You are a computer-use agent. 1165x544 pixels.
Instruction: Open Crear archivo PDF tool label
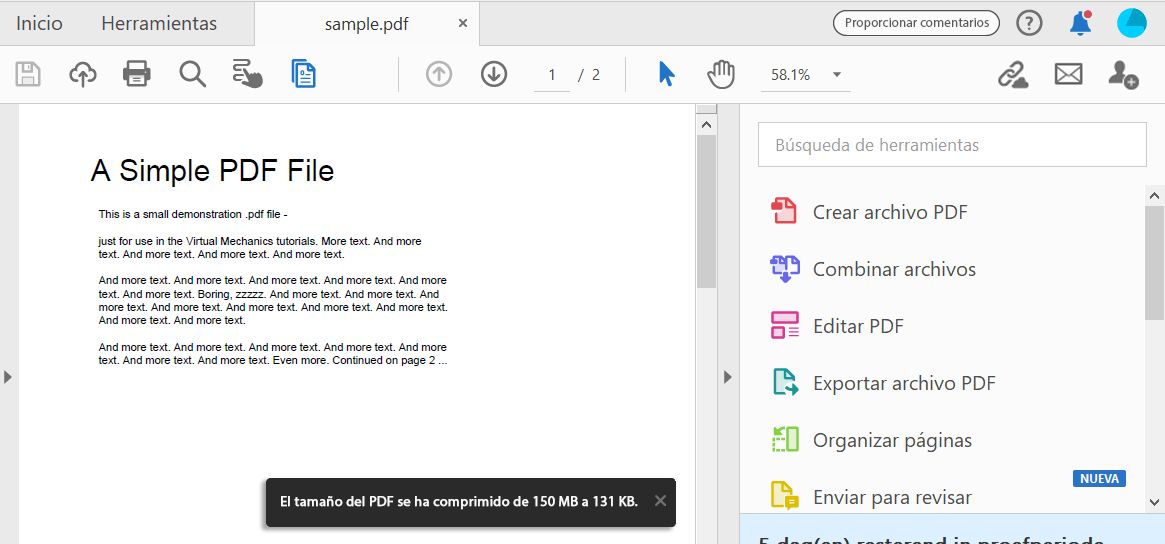890,212
